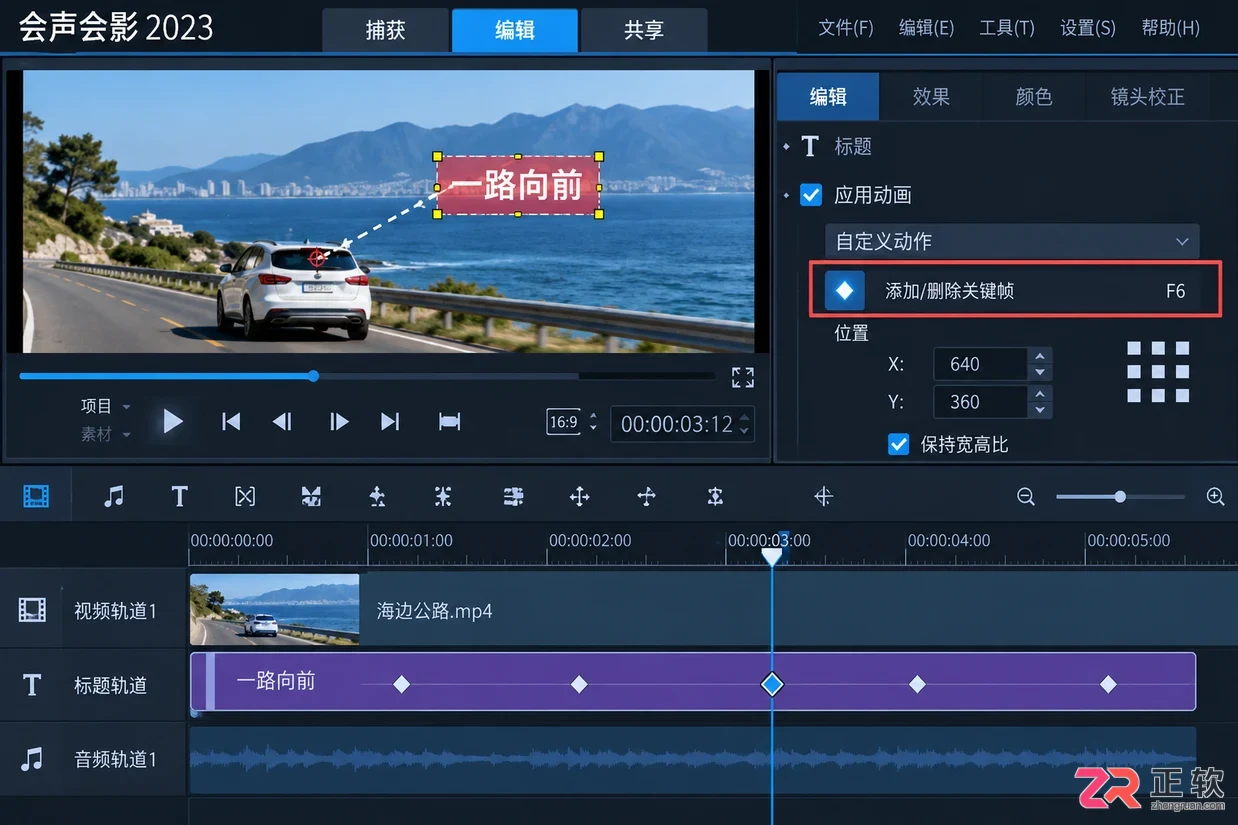
Task: Click the blue keyframe at the playhead
Action: click(772, 684)
